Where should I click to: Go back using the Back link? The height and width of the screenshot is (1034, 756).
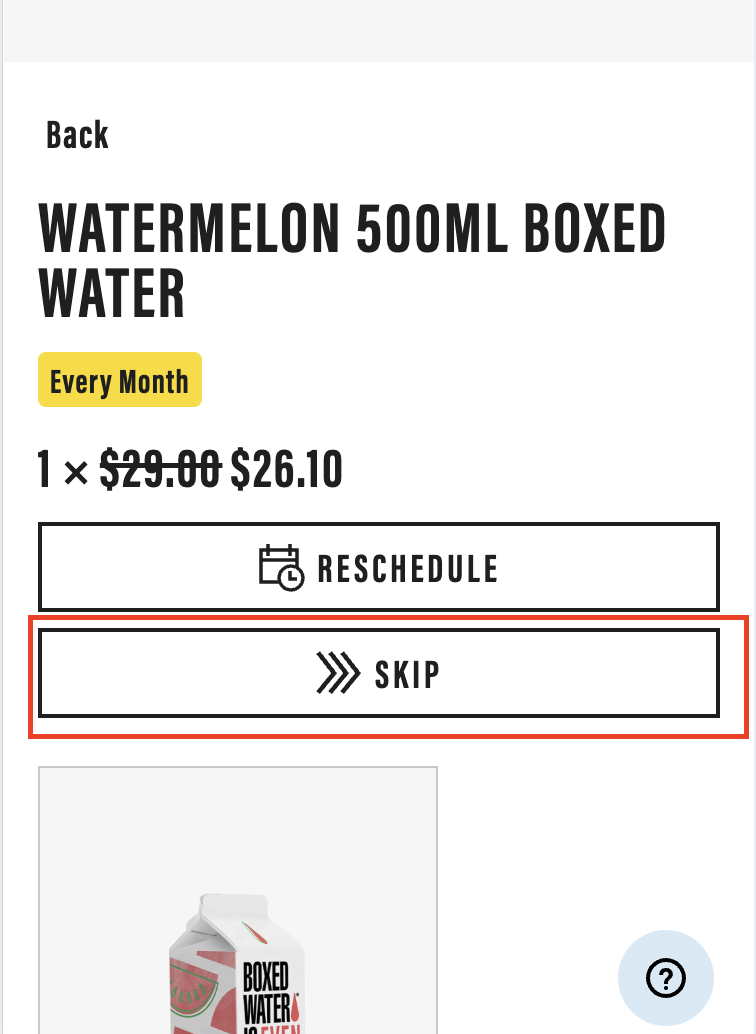(77, 135)
